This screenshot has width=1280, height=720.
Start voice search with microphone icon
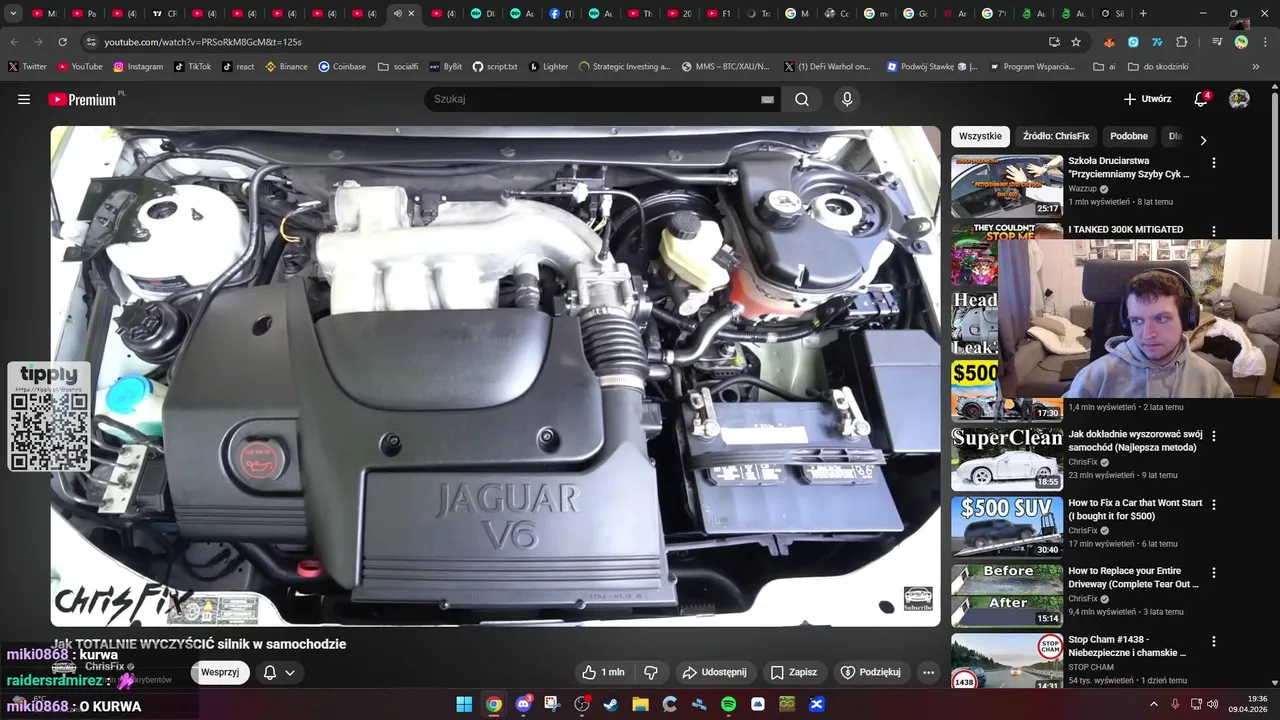coord(847,99)
